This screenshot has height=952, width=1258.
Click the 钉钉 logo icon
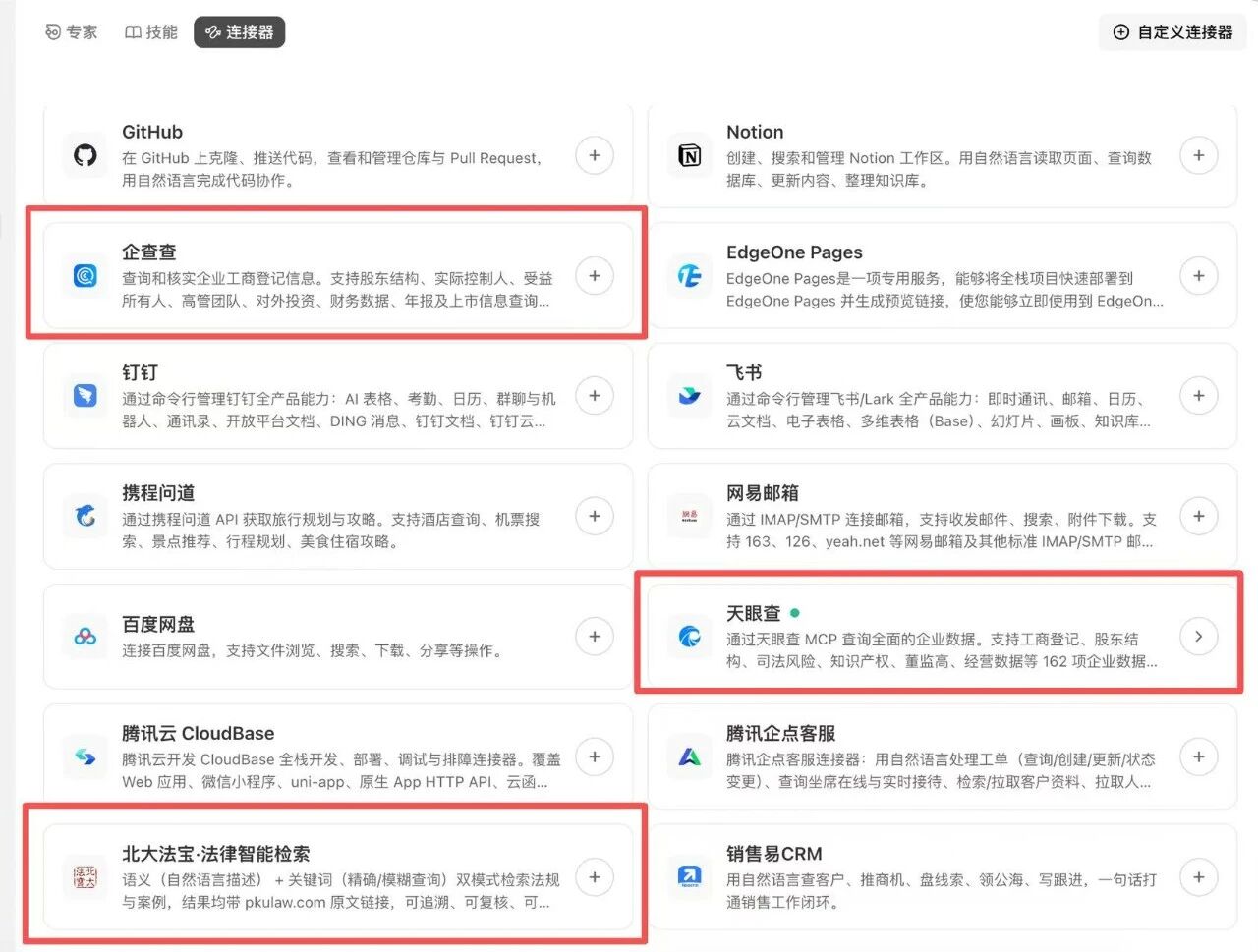coord(86,396)
